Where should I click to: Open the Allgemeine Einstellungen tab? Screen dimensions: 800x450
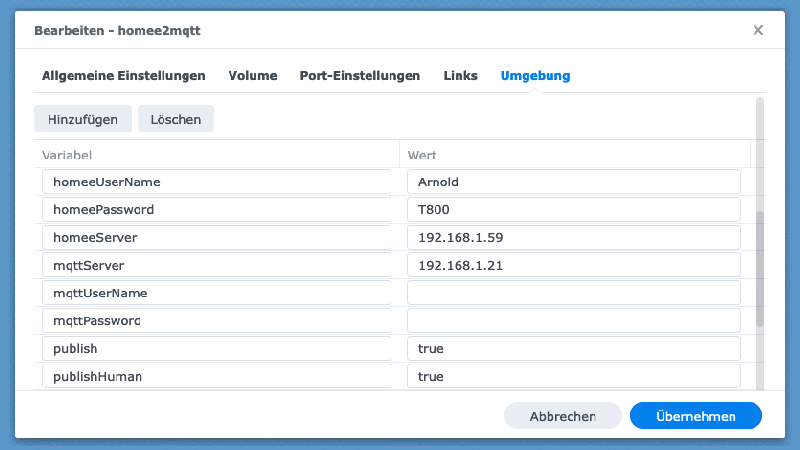tap(123, 76)
